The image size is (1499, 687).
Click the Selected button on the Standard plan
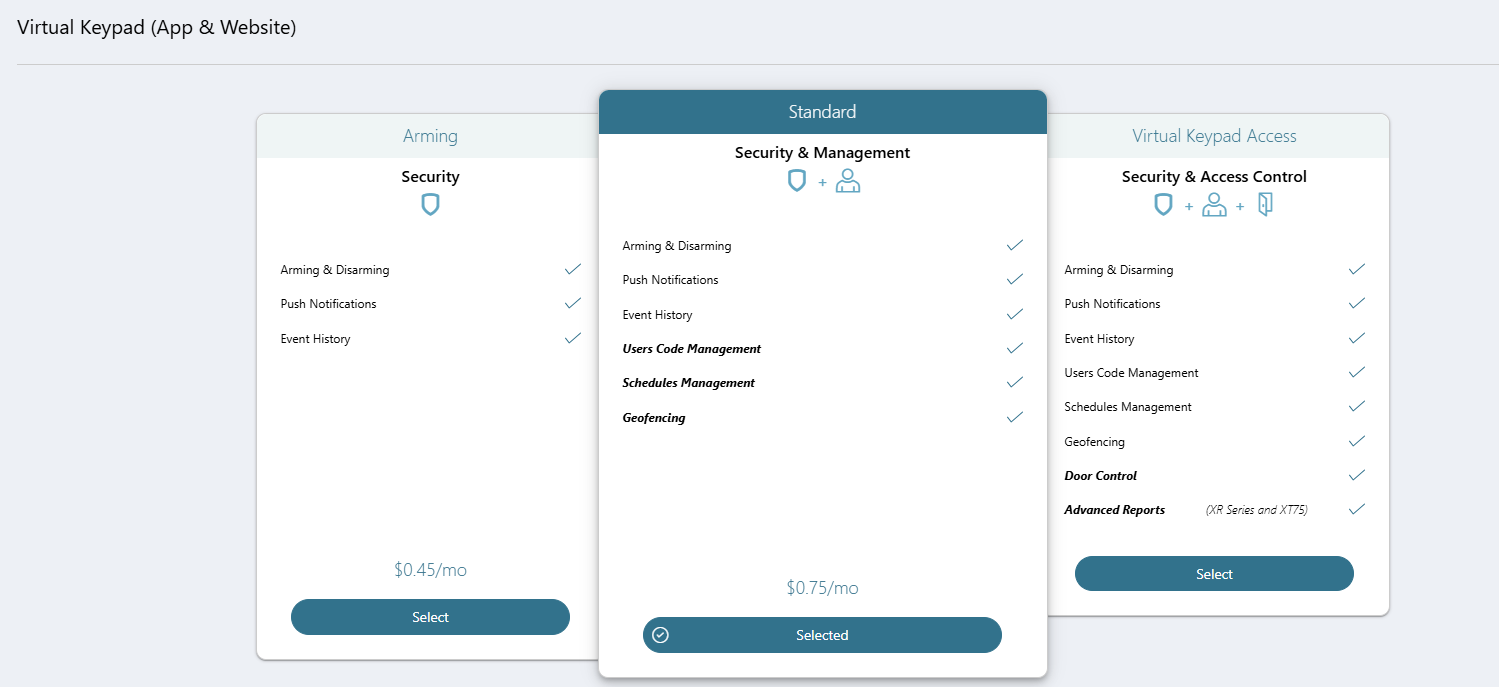coord(821,634)
